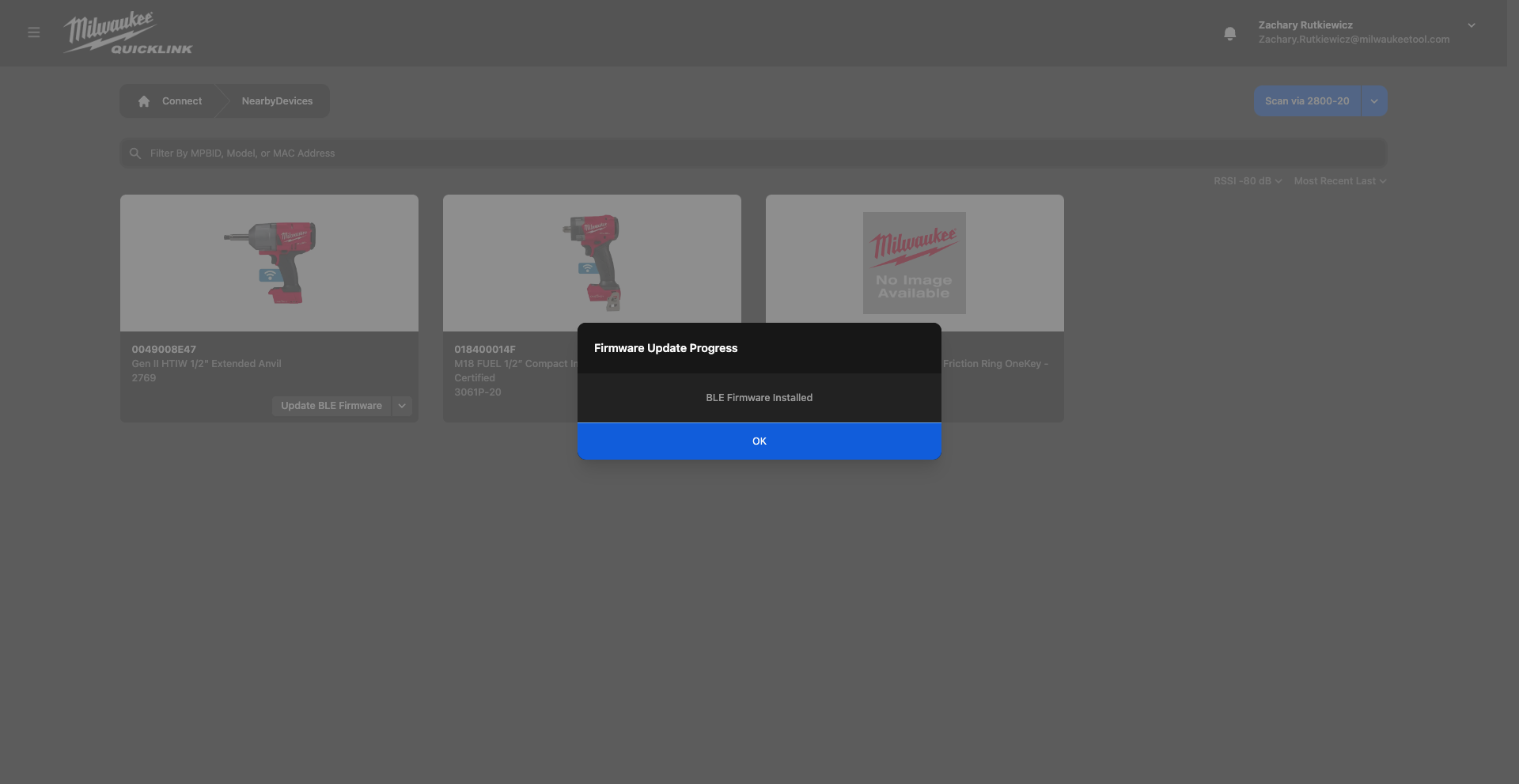Screen dimensions: 1519x784
Task: Click OK in Firmware Update Progress dialog
Action: click(759, 441)
